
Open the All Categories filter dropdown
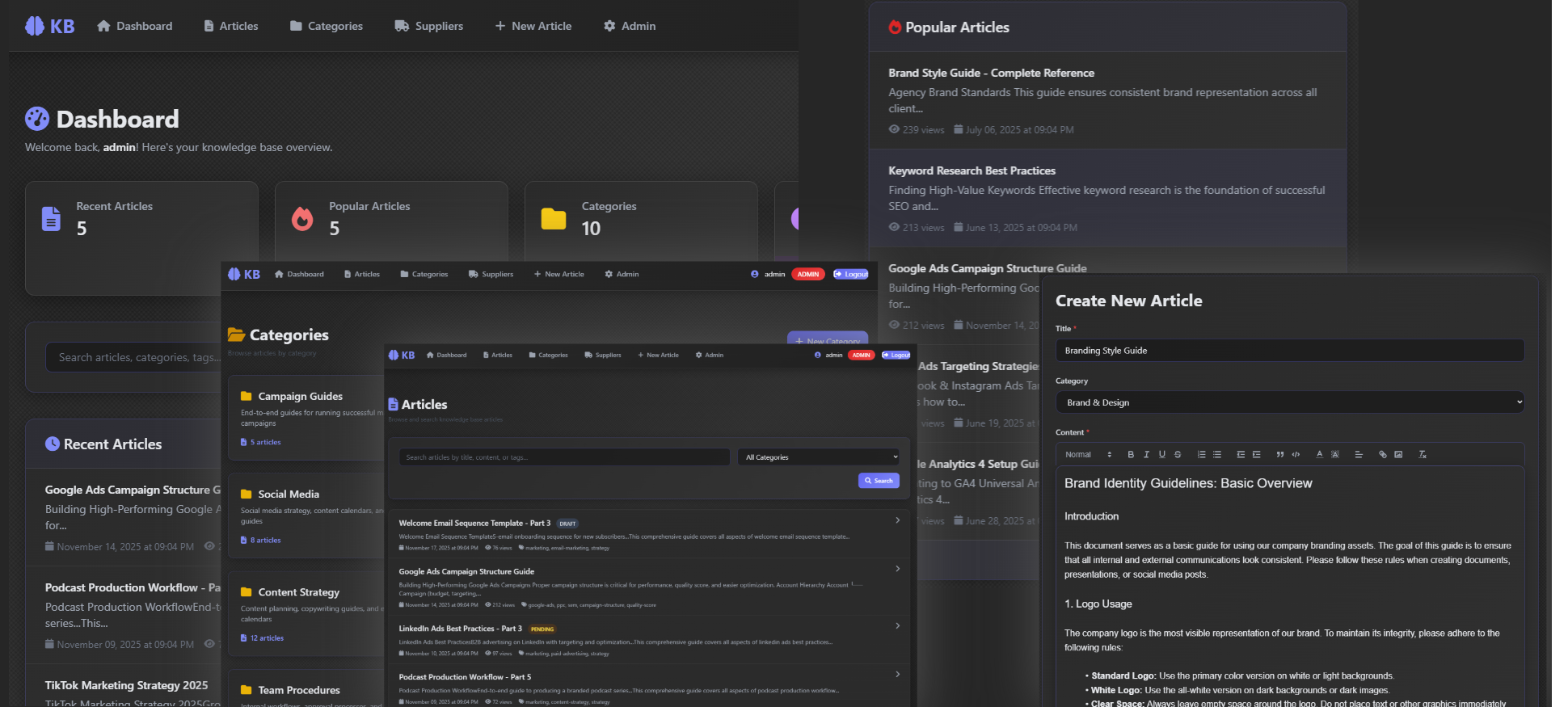coord(819,457)
